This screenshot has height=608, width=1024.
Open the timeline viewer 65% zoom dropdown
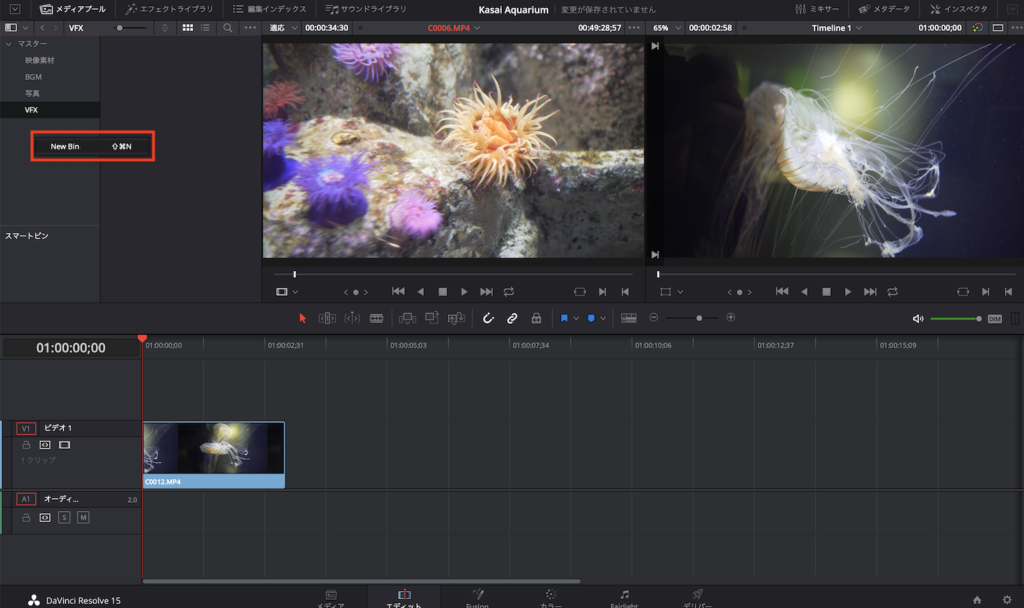668,28
